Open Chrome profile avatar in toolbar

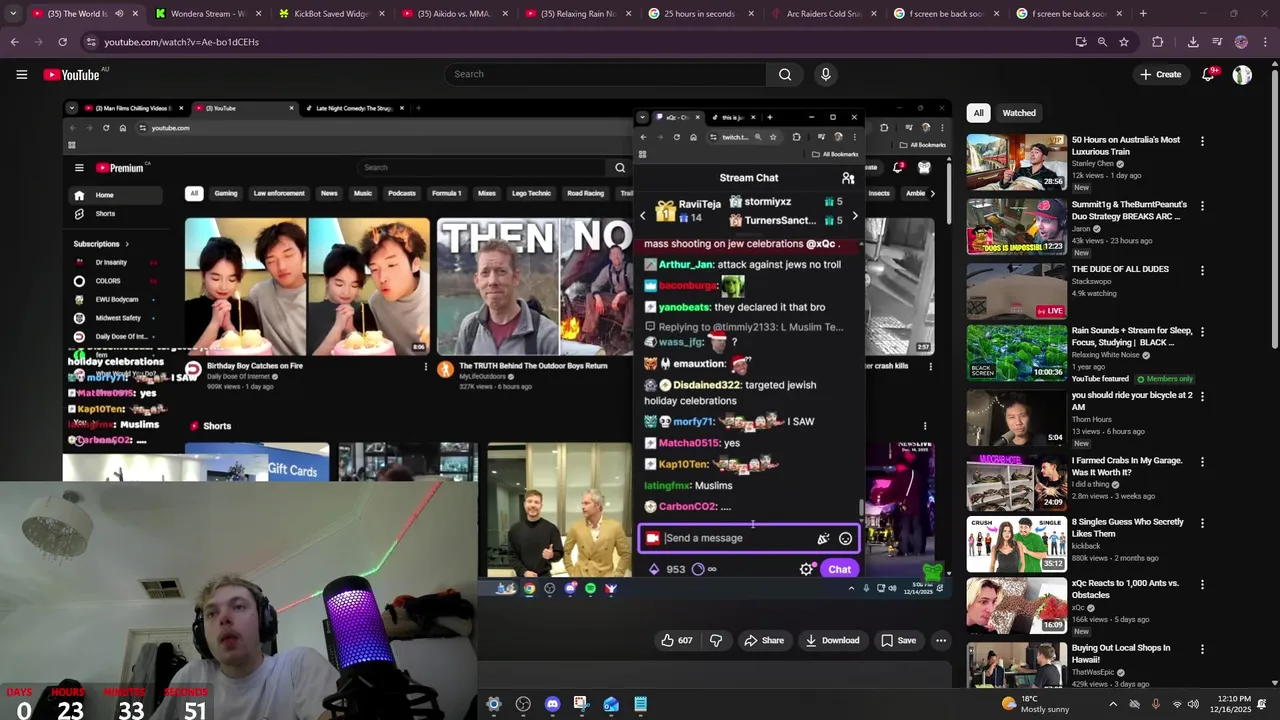click(x=1241, y=42)
